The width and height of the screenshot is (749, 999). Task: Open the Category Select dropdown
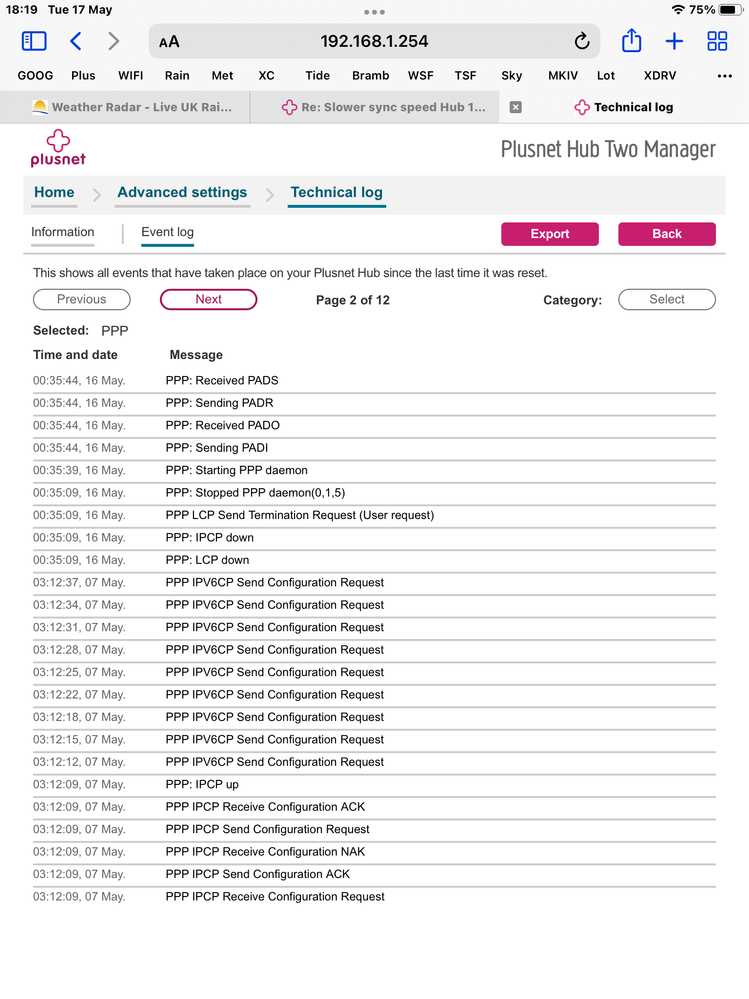pos(667,299)
